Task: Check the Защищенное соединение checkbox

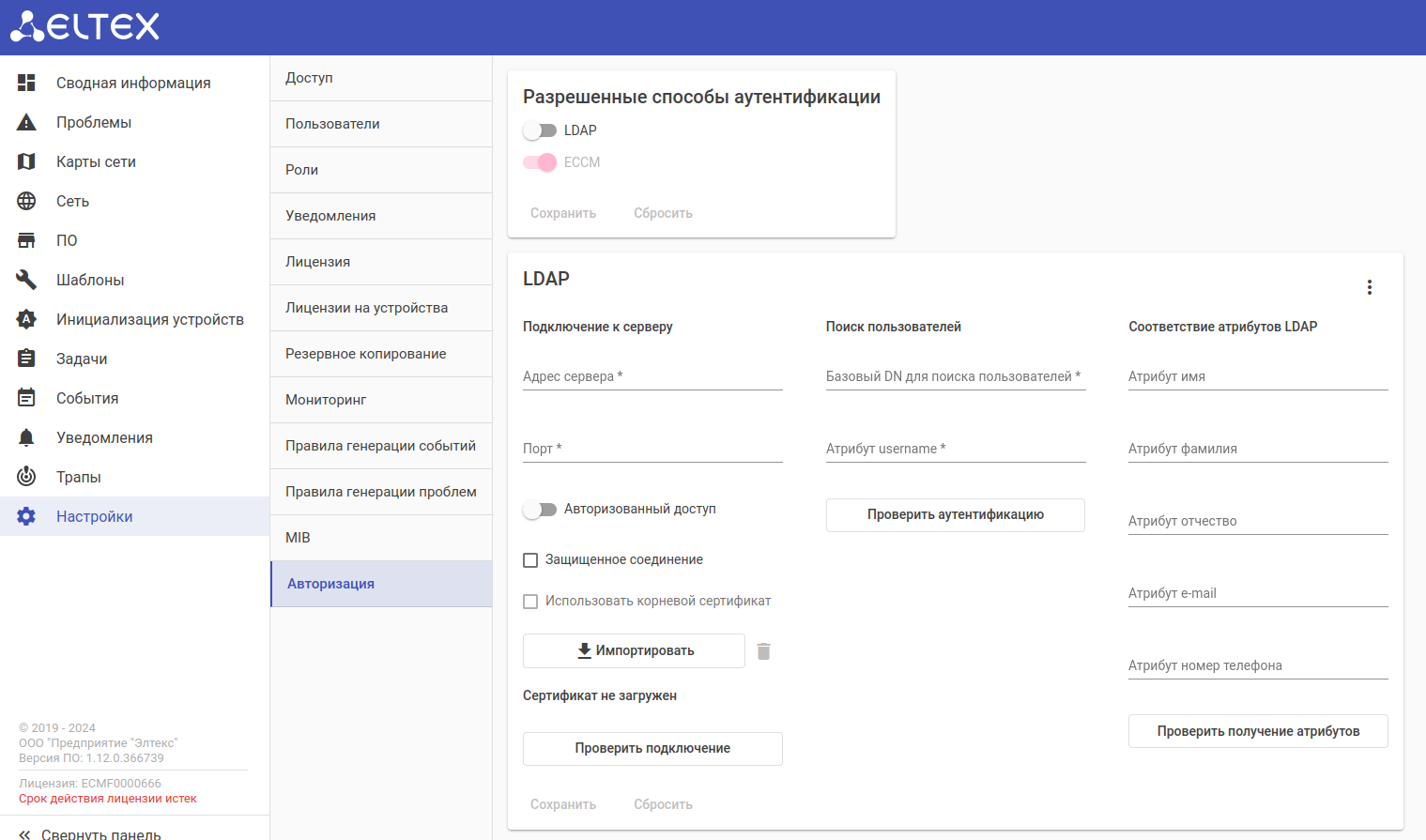Action: click(x=530, y=560)
